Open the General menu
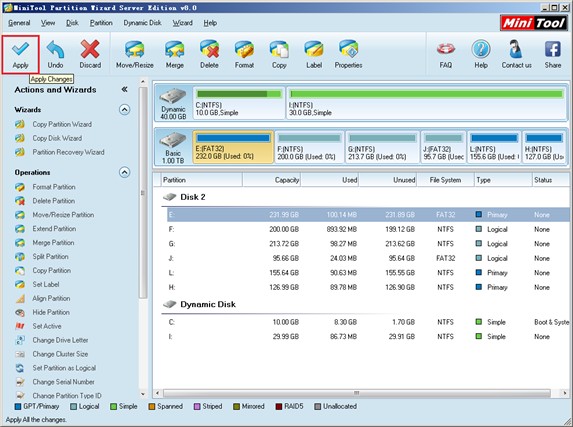The width and height of the screenshot is (573, 427). [x=19, y=23]
